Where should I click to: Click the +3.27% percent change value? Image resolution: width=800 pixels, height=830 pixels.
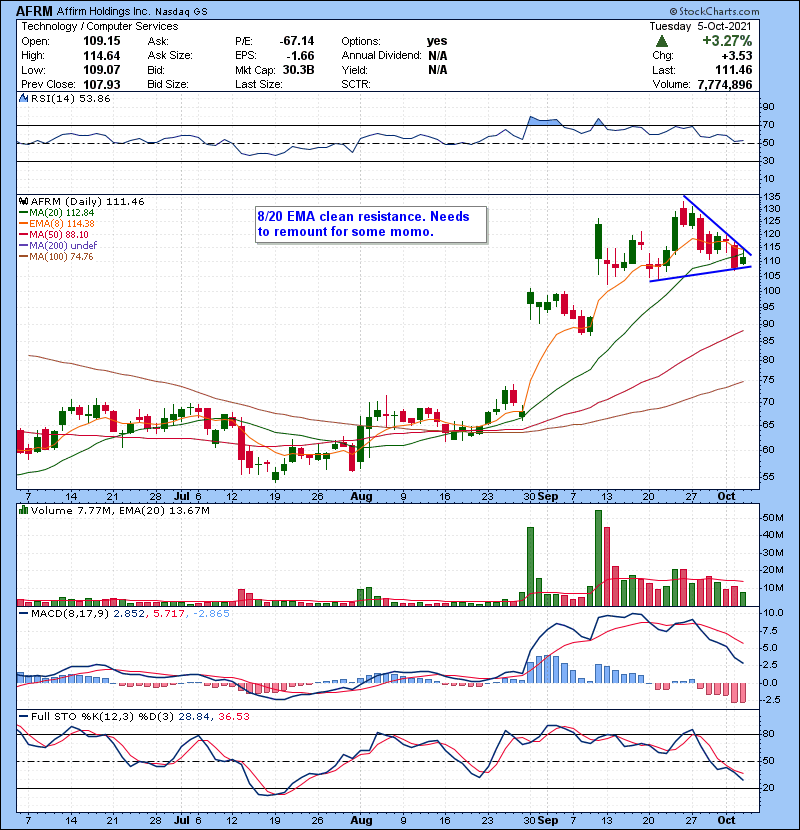727,41
